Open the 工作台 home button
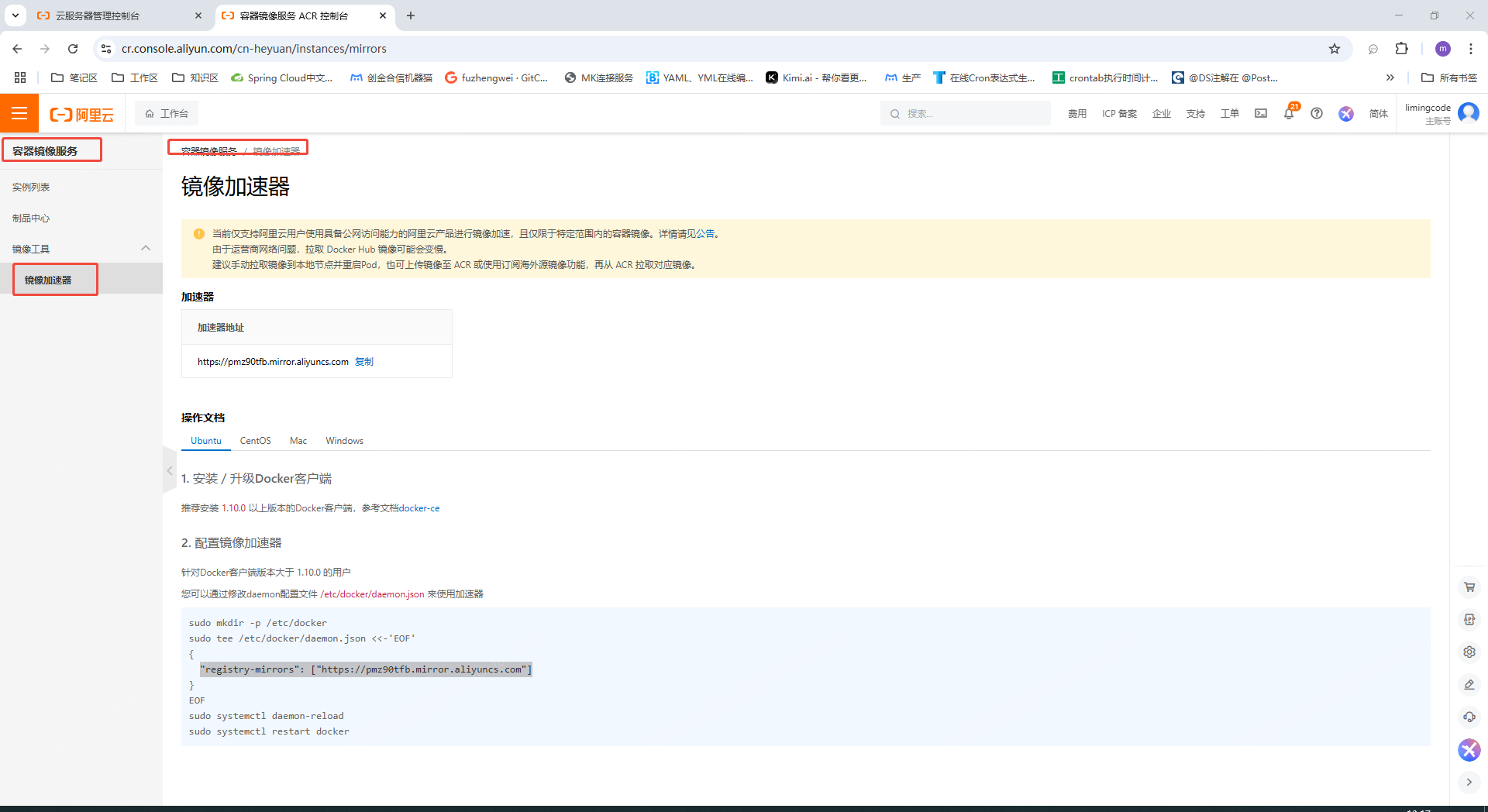This screenshot has width=1488, height=812. point(167,113)
